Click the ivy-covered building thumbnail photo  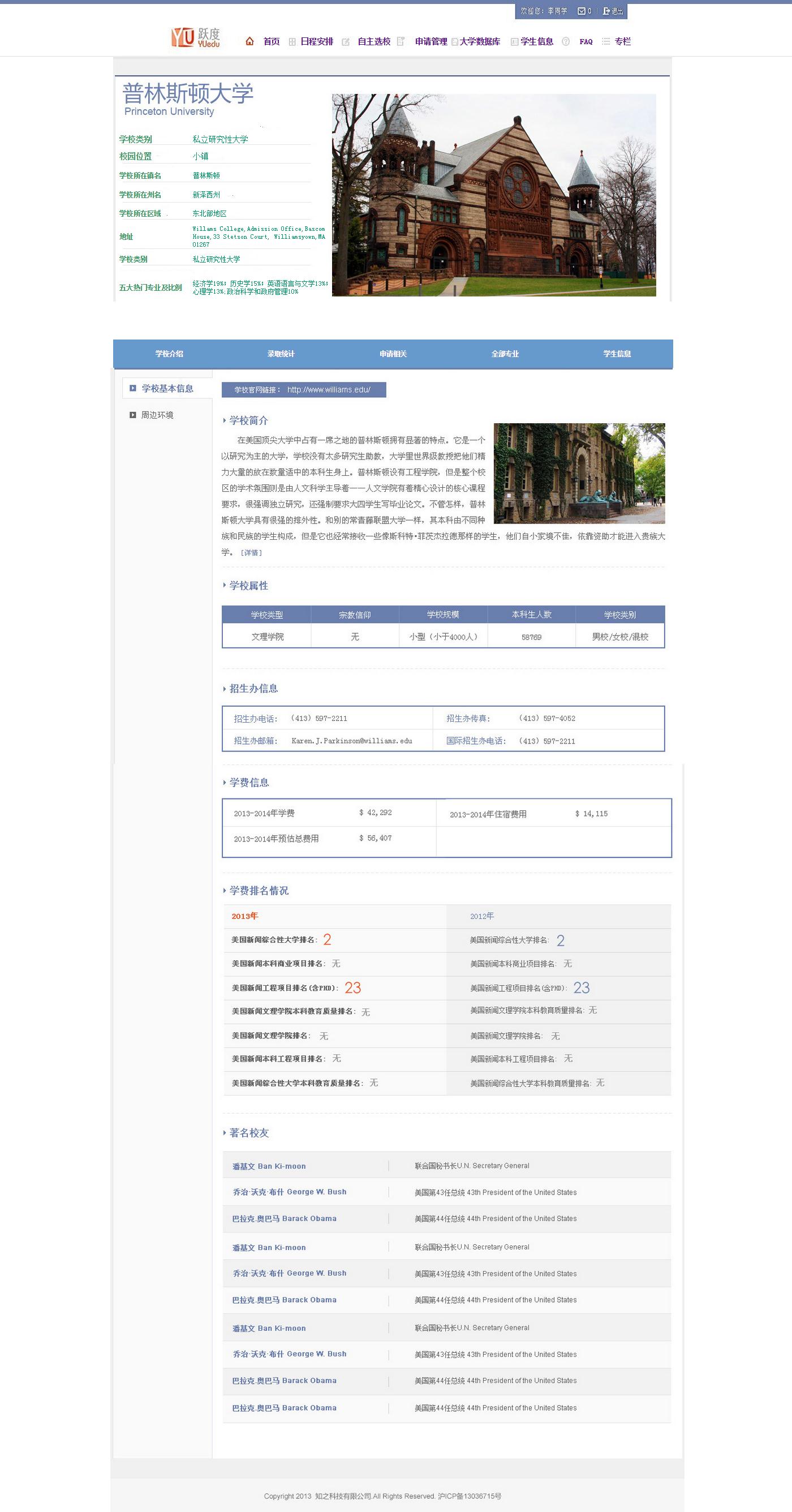coord(579,473)
